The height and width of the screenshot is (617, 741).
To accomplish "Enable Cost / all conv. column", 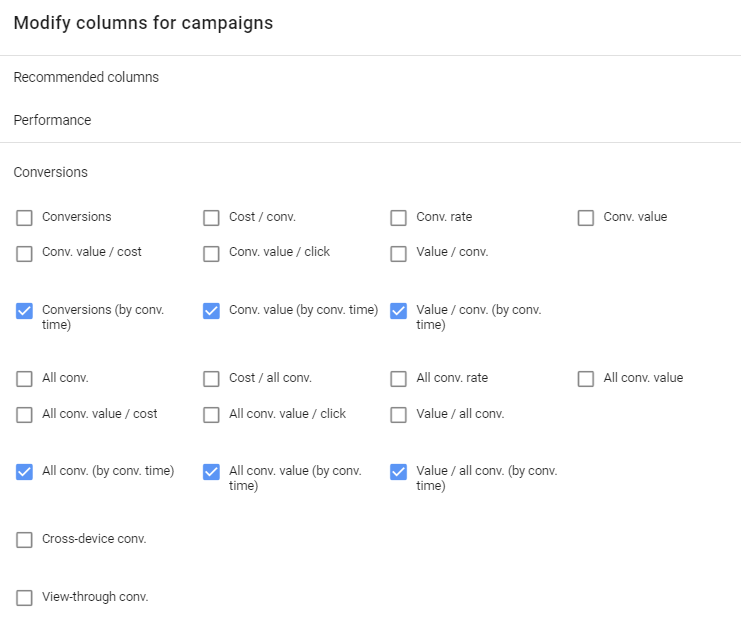I will (x=211, y=379).
